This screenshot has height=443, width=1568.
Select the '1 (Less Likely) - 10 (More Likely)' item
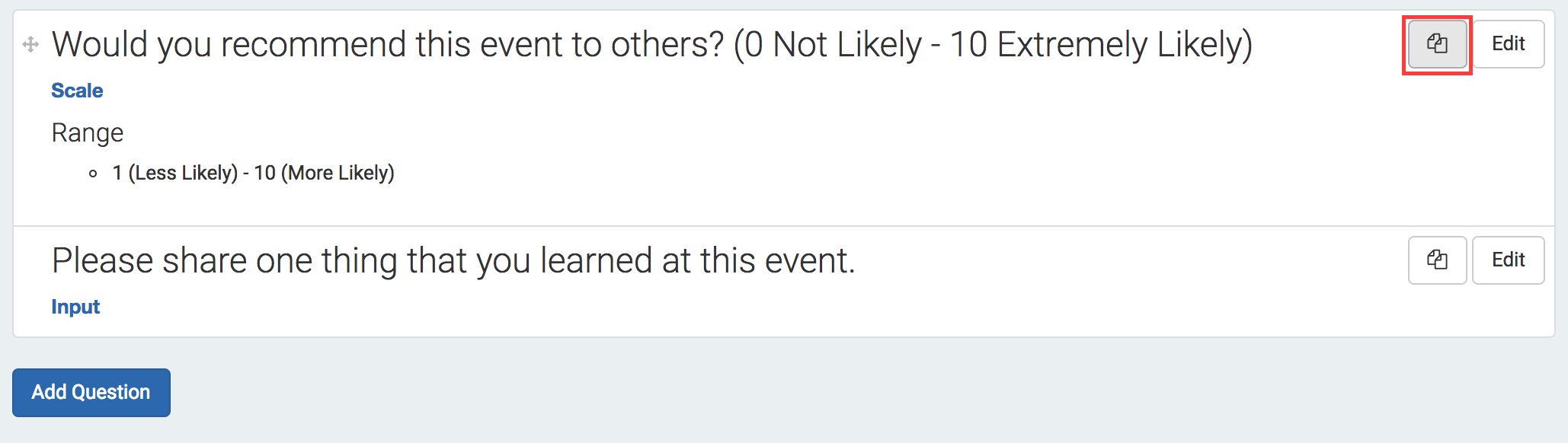pos(253,173)
